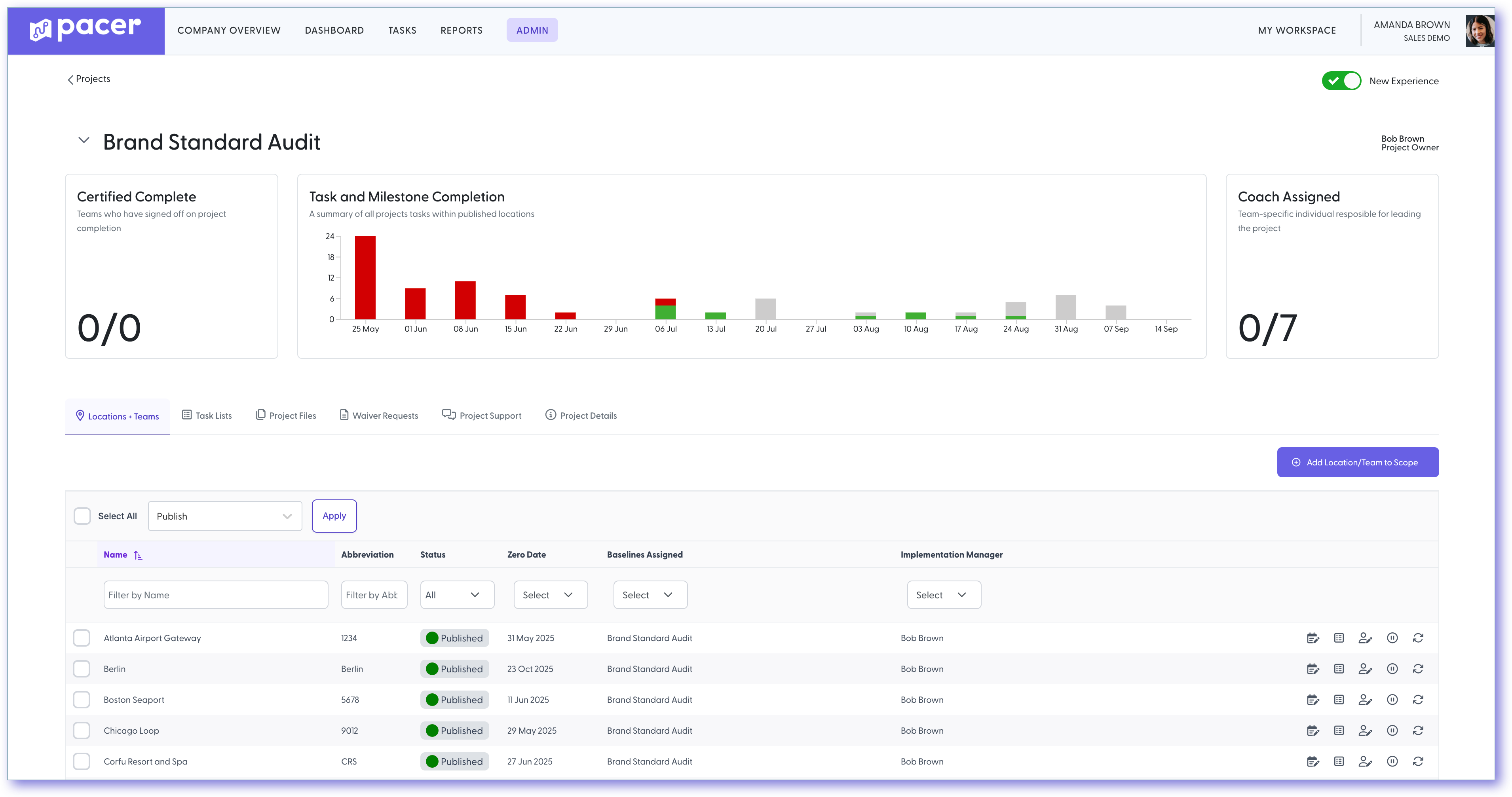Open the Publish bulk action dropdown

(x=225, y=516)
